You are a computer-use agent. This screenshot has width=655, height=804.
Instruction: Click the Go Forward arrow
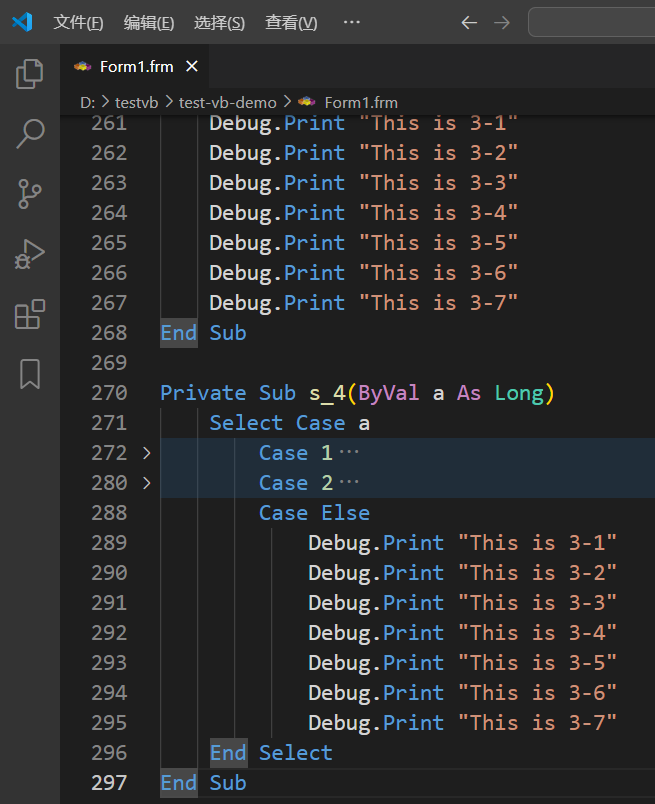point(502,22)
